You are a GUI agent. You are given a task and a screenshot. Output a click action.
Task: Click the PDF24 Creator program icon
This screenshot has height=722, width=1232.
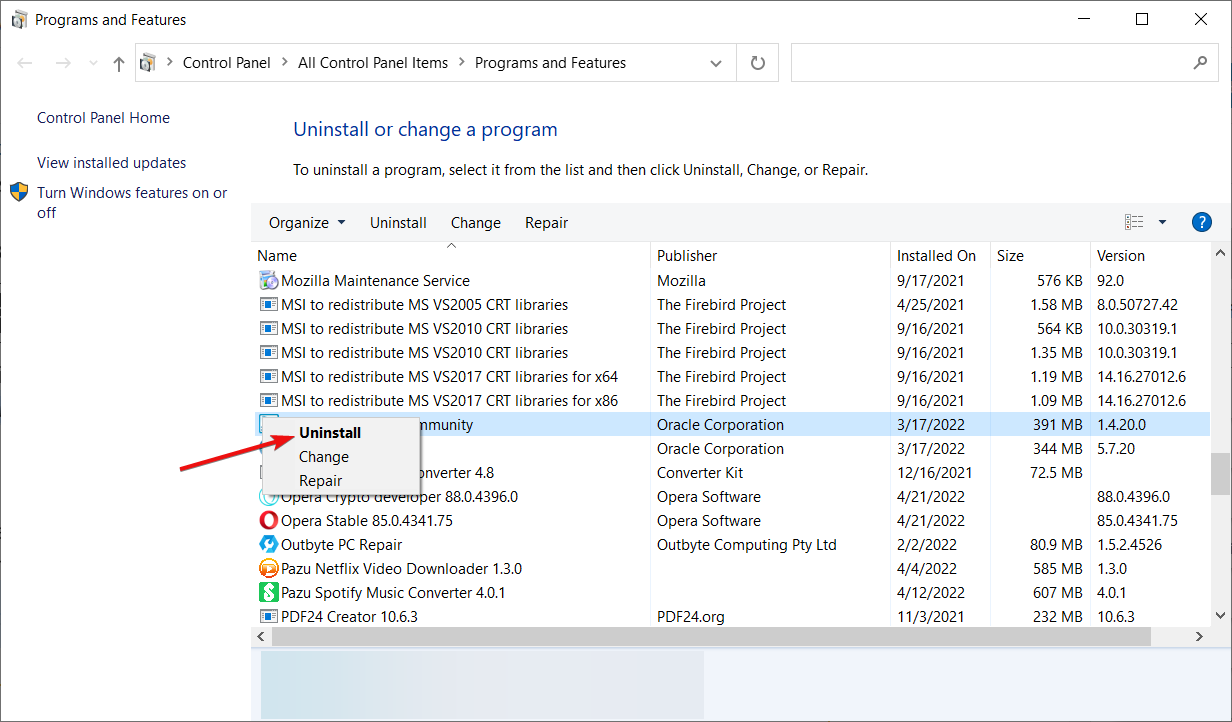click(x=268, y=617)
